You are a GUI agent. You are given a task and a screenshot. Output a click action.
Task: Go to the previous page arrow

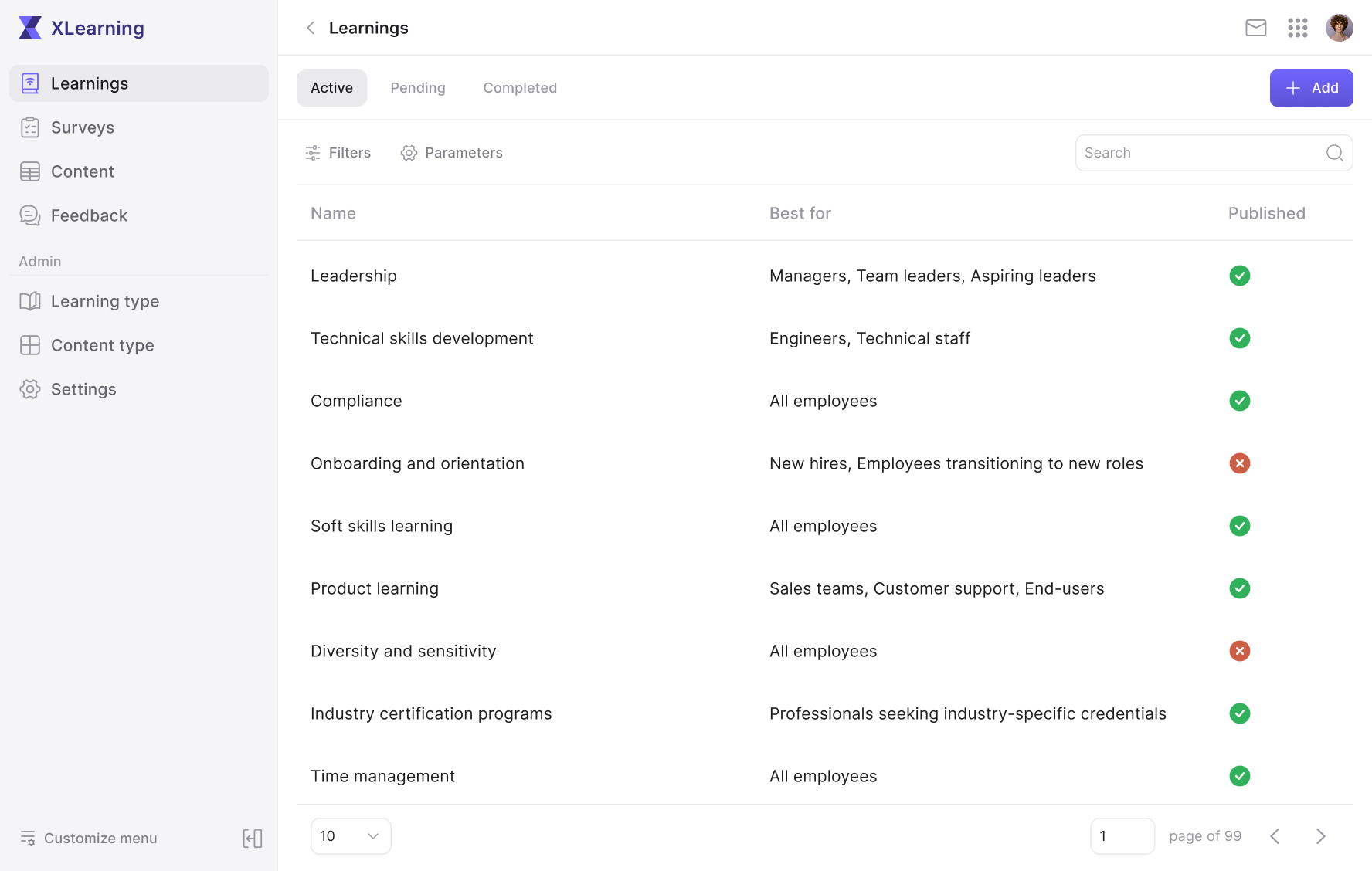pos(1275,836)
